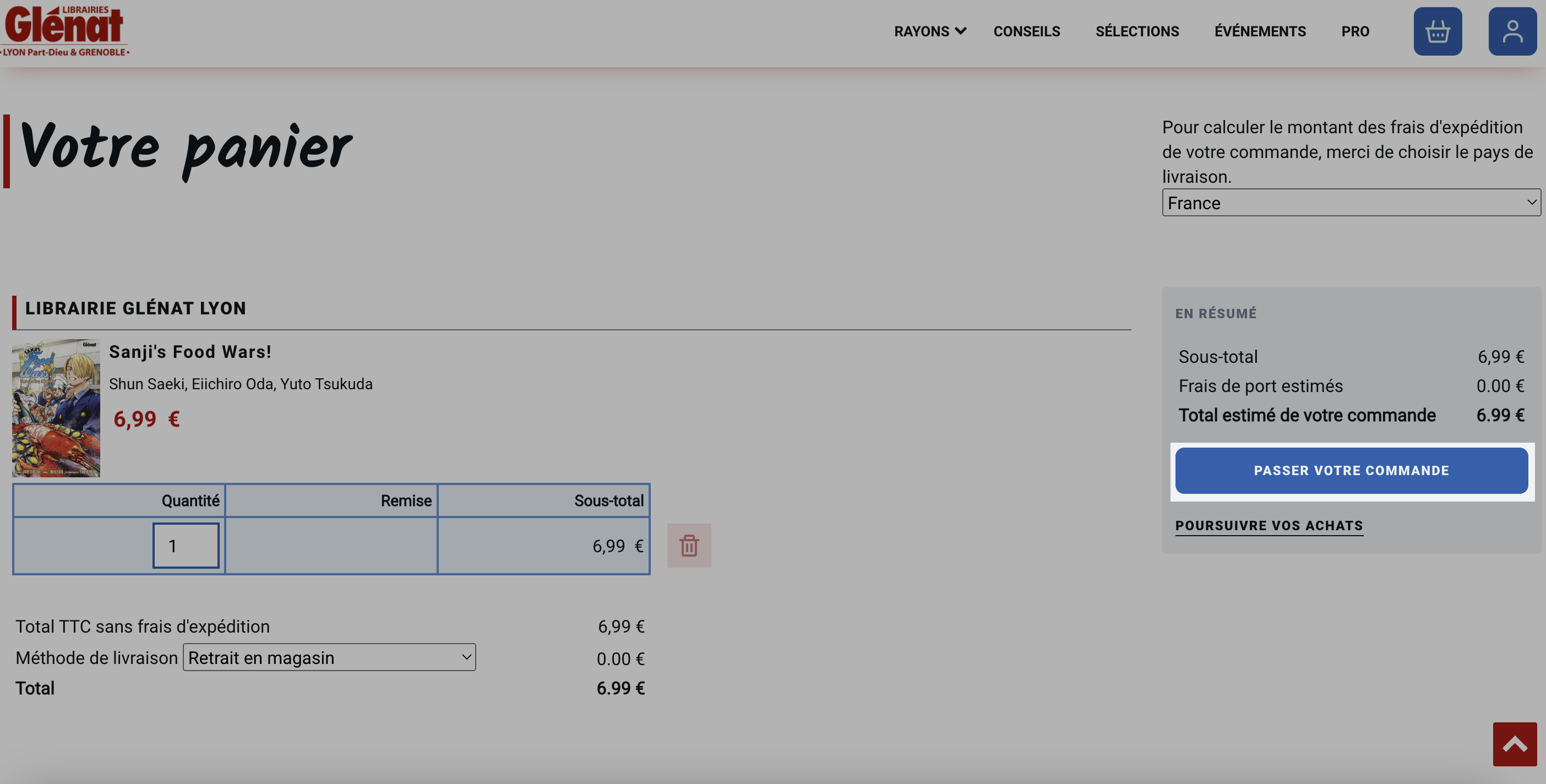
Task: Go to Glénat Librairies logo homepage
Action: [65, 30]
